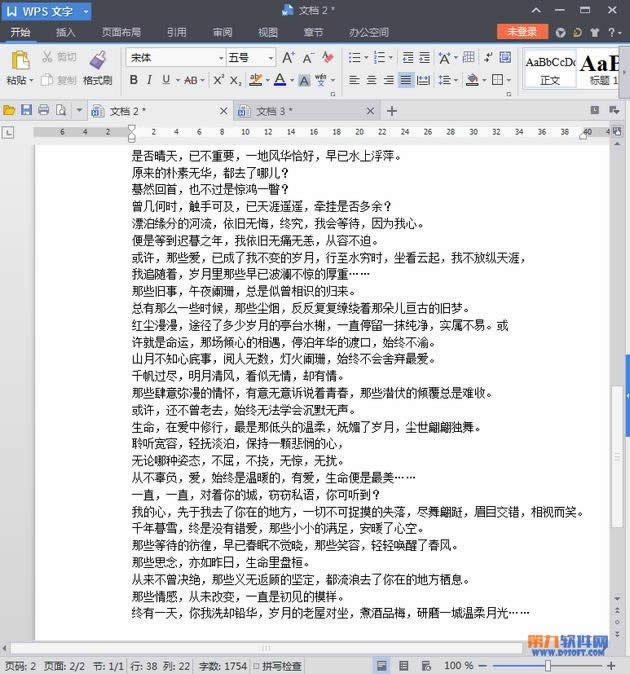This screenshot has width=630, height=674.
Task: Align text right
Action: click(388, 80)
